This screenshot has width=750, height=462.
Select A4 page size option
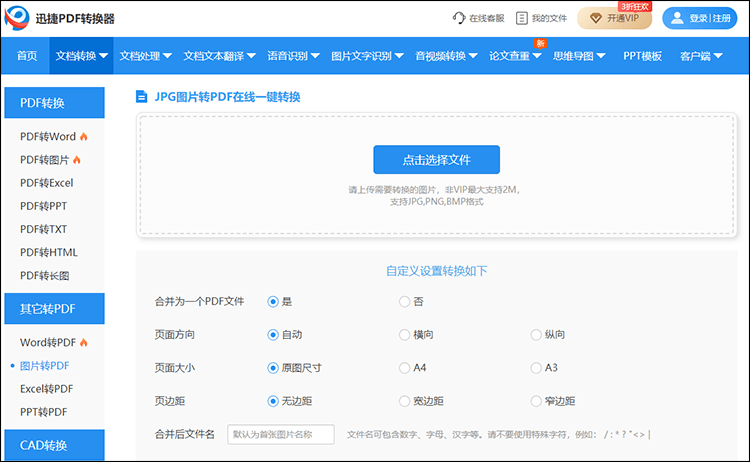[x=404, y=367]
